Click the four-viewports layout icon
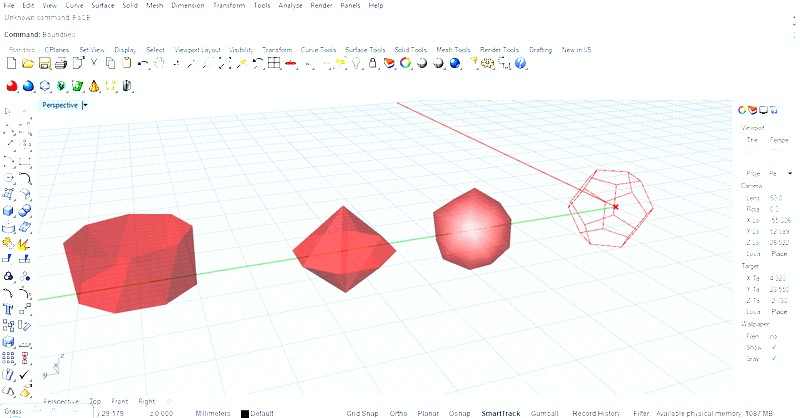This screenshot has height=418, width=800. [274, 63]
